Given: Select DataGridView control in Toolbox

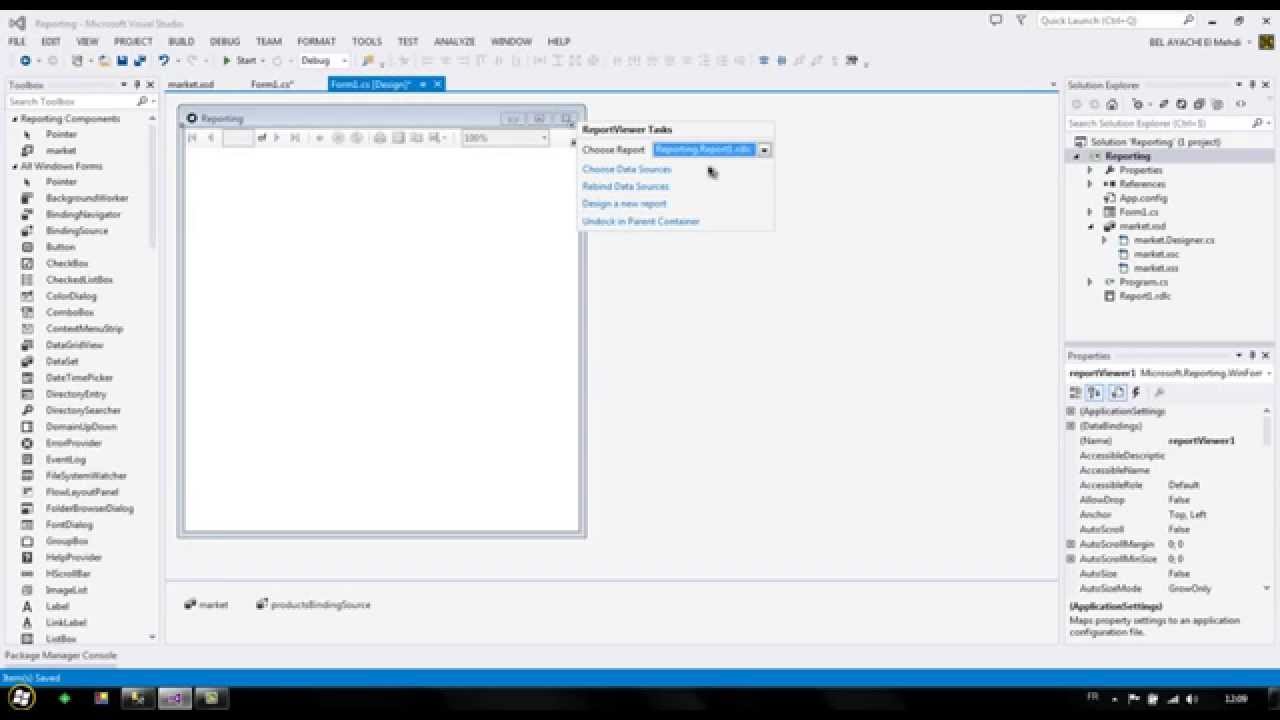Looking at the screenshot, I should tap(74, 345).
